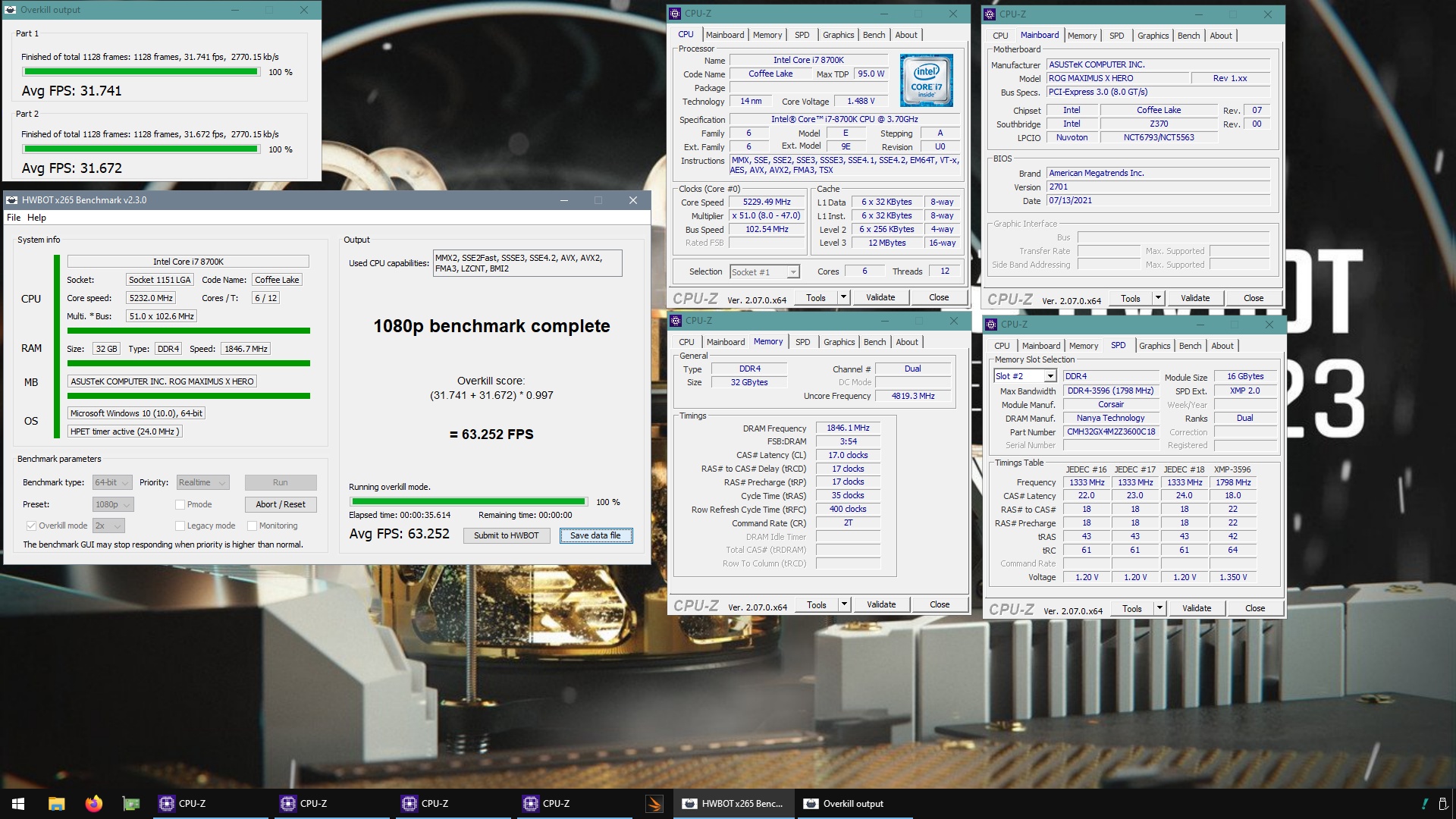
Task: Expand Tools arrow in CPU-Z Memory window
Action: [x=844, y=604]
